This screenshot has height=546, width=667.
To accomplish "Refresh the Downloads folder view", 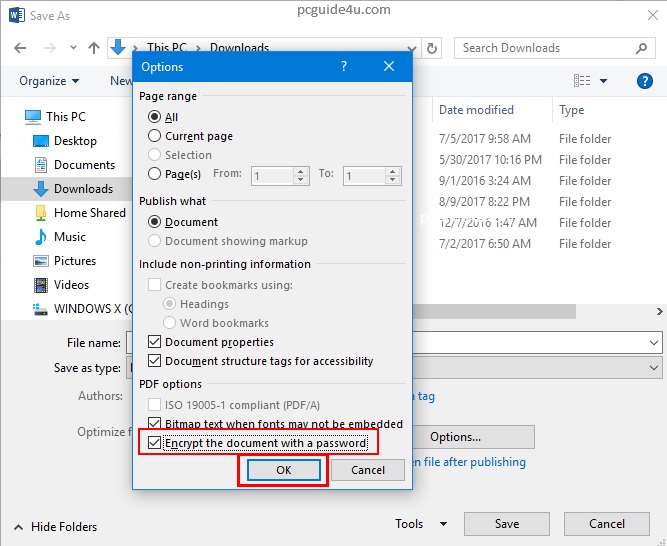I will tap(432, 48).
